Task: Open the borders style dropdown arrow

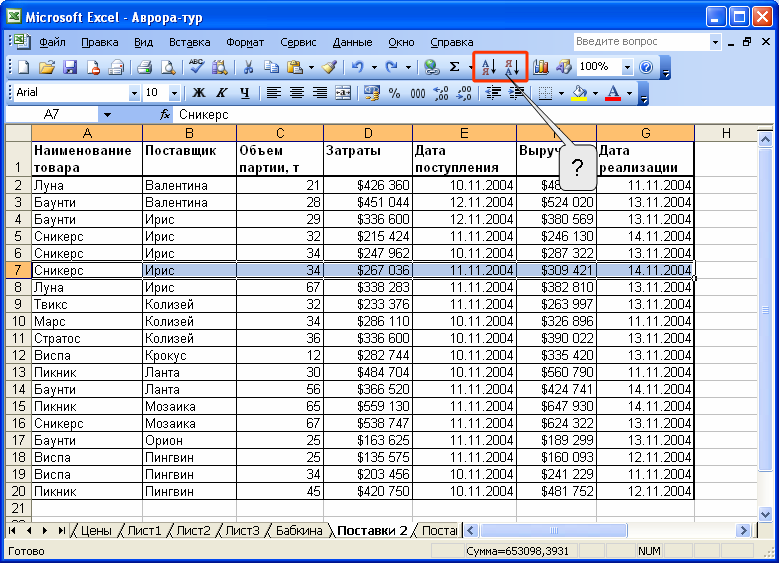Action: tap(561, 93)
